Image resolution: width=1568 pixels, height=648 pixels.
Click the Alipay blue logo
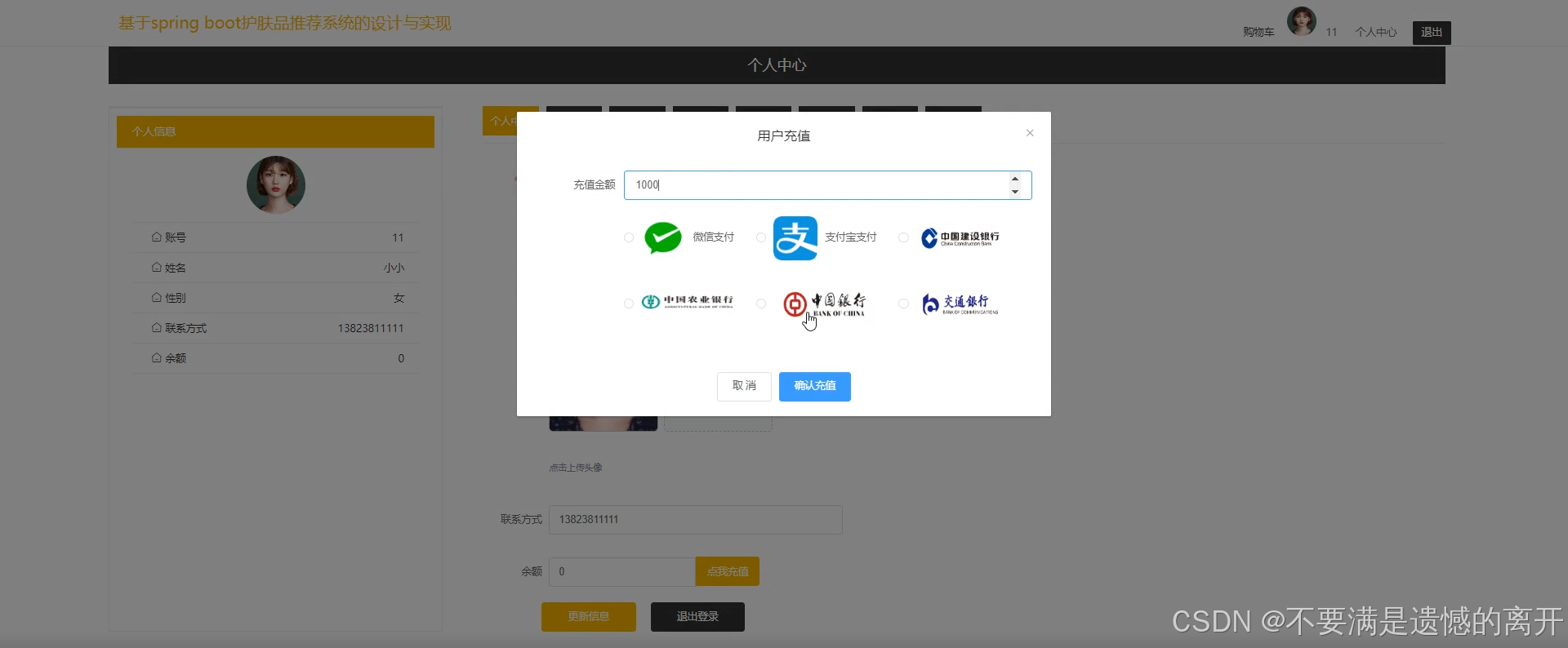coord(795,238)
